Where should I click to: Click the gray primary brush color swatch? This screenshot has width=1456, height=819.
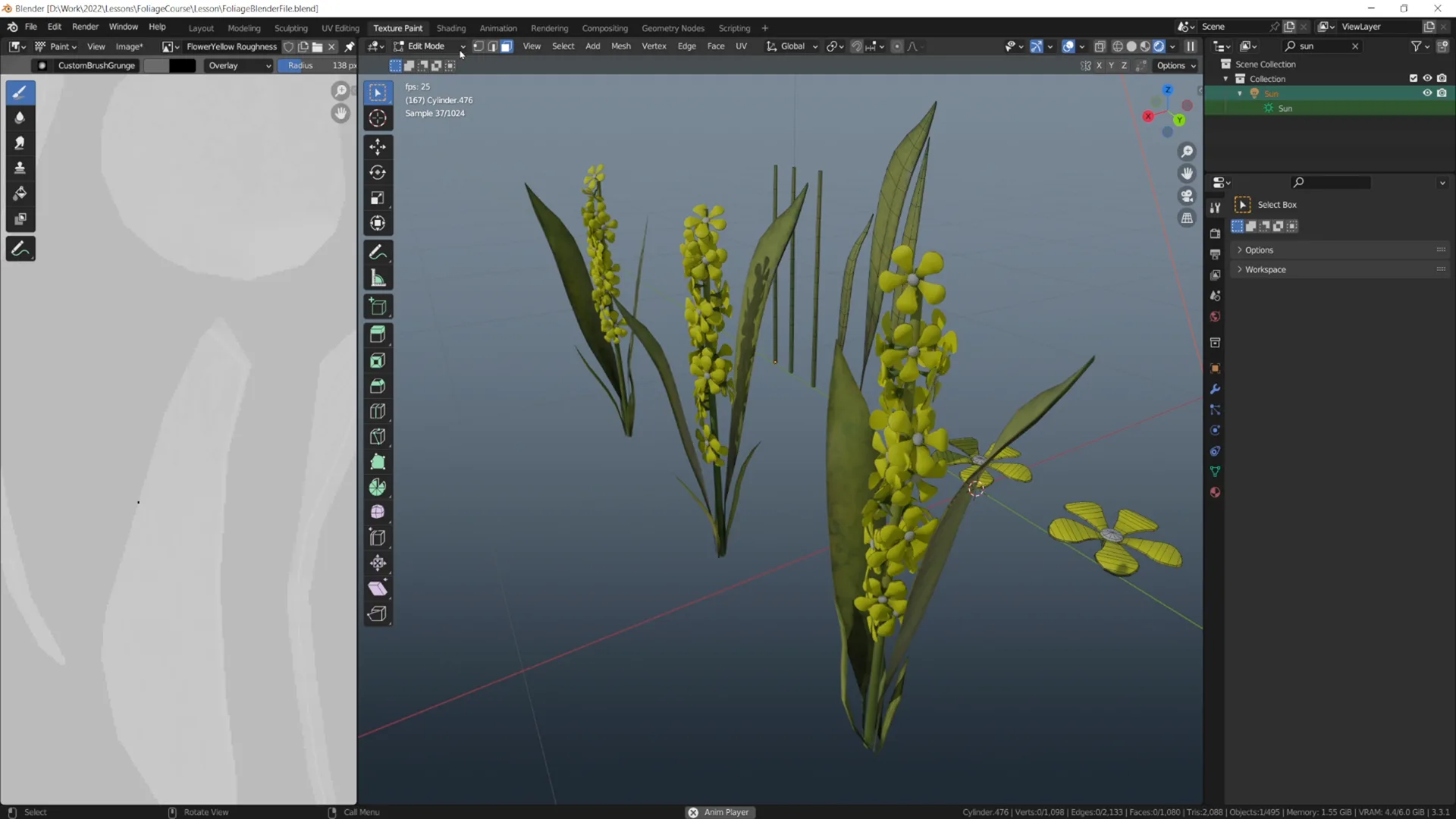tap(156, 65)
